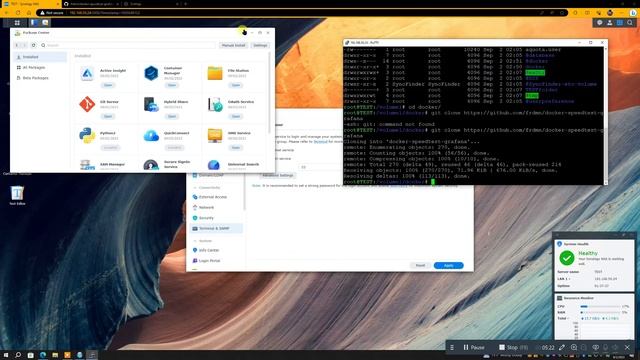The width and height of the screenshot is (640, 360).
Task: Expand LAN 1 selector in System Health widget
Action: pyautogui.click(x=564, y=279)
